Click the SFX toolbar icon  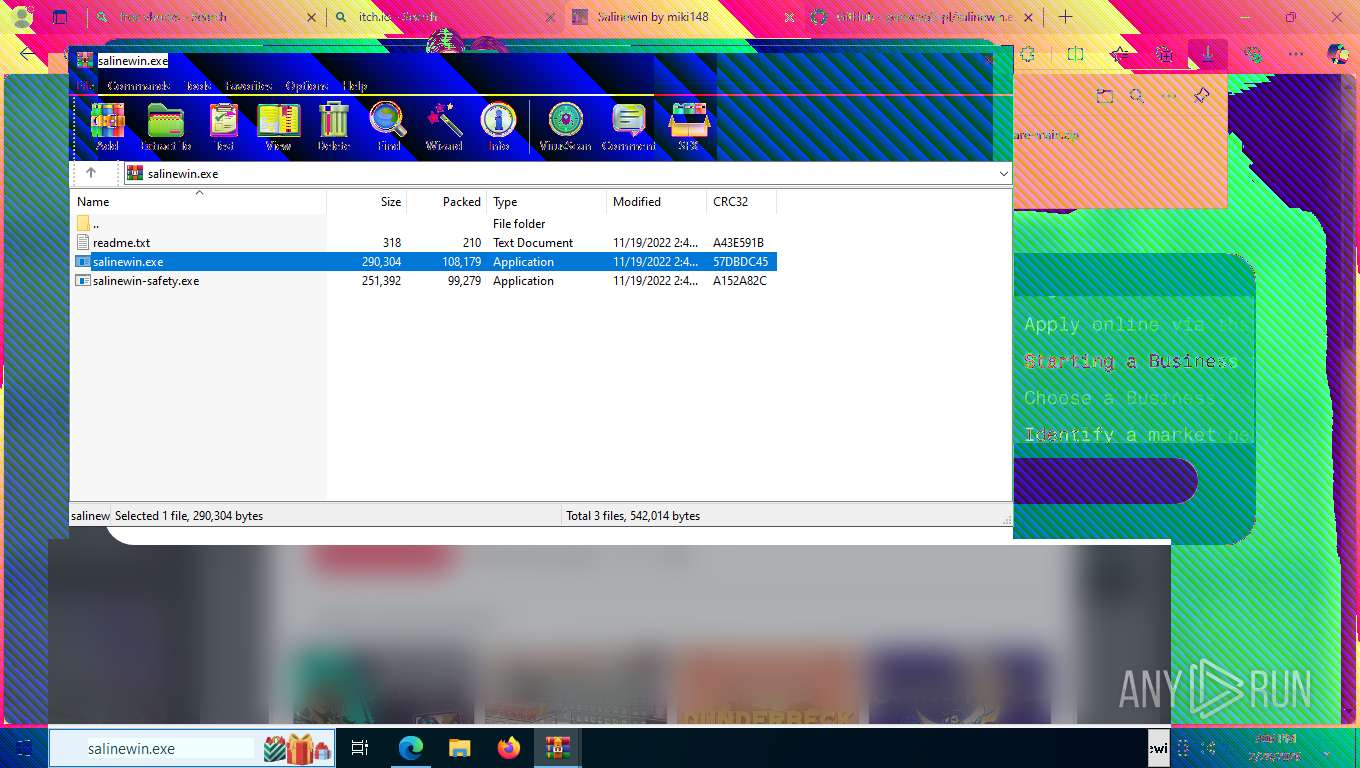tap(688, 127)
